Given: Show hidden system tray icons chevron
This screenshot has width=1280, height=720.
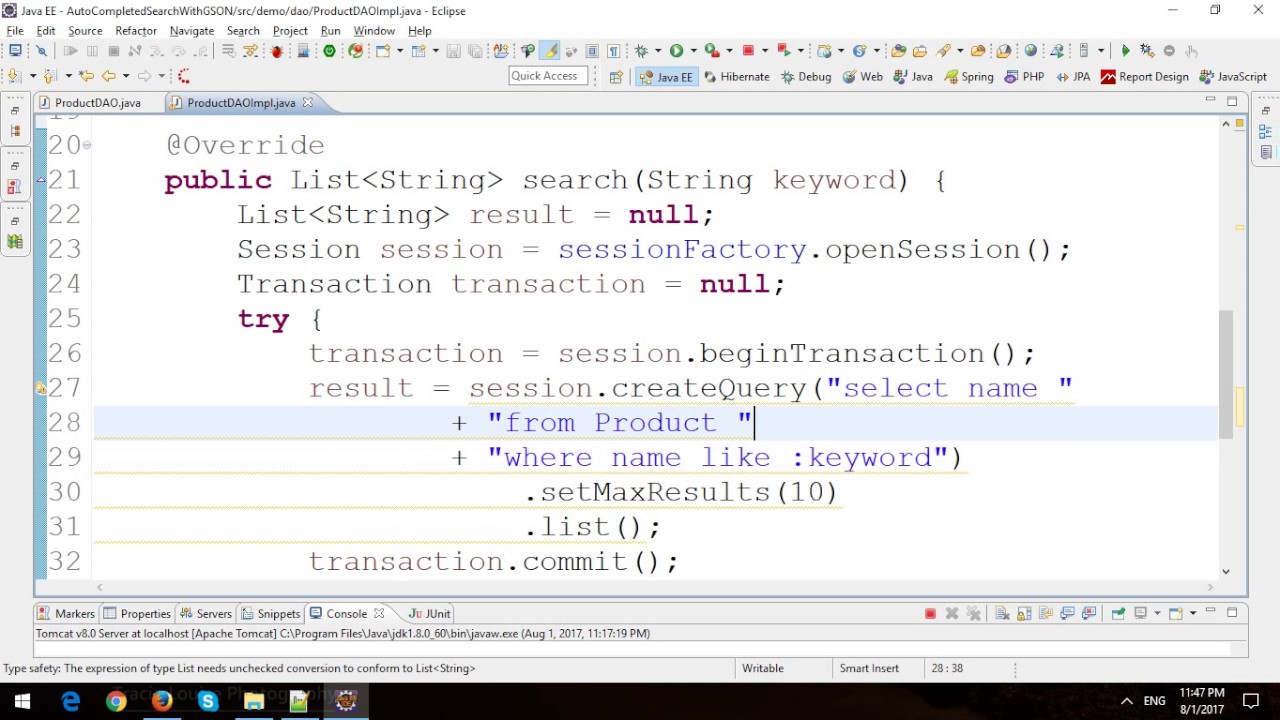Looking at the screenshot, I should (x=1126, y=701).
